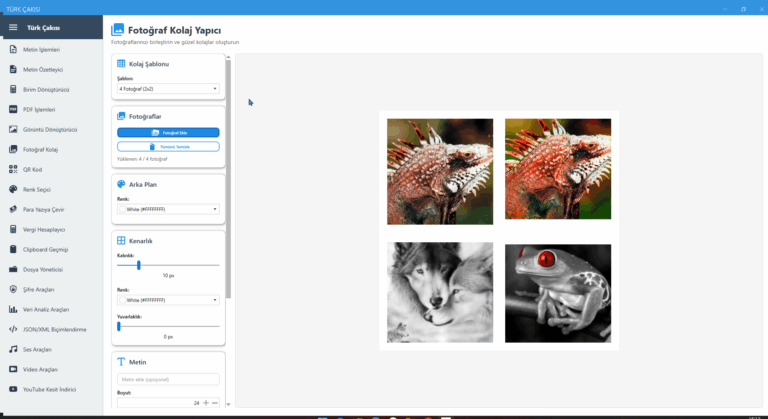This screenshot has height=419, width=768.
Task: Open the JSON/XML Biçimlendirme code icon
Action: (x=13, y=329)
